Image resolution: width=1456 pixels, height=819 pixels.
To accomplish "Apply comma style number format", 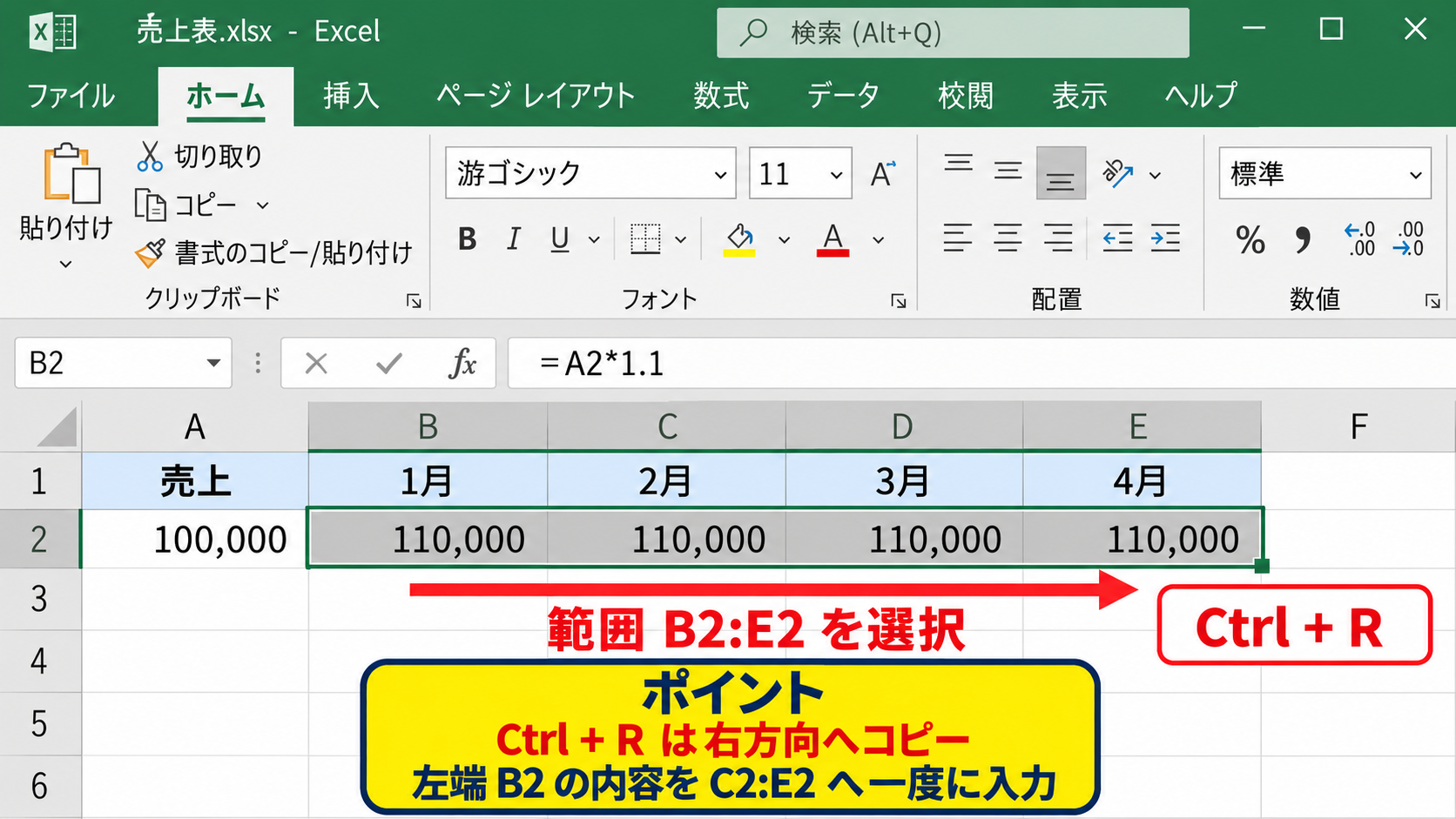I will [x=1303, y=239].
